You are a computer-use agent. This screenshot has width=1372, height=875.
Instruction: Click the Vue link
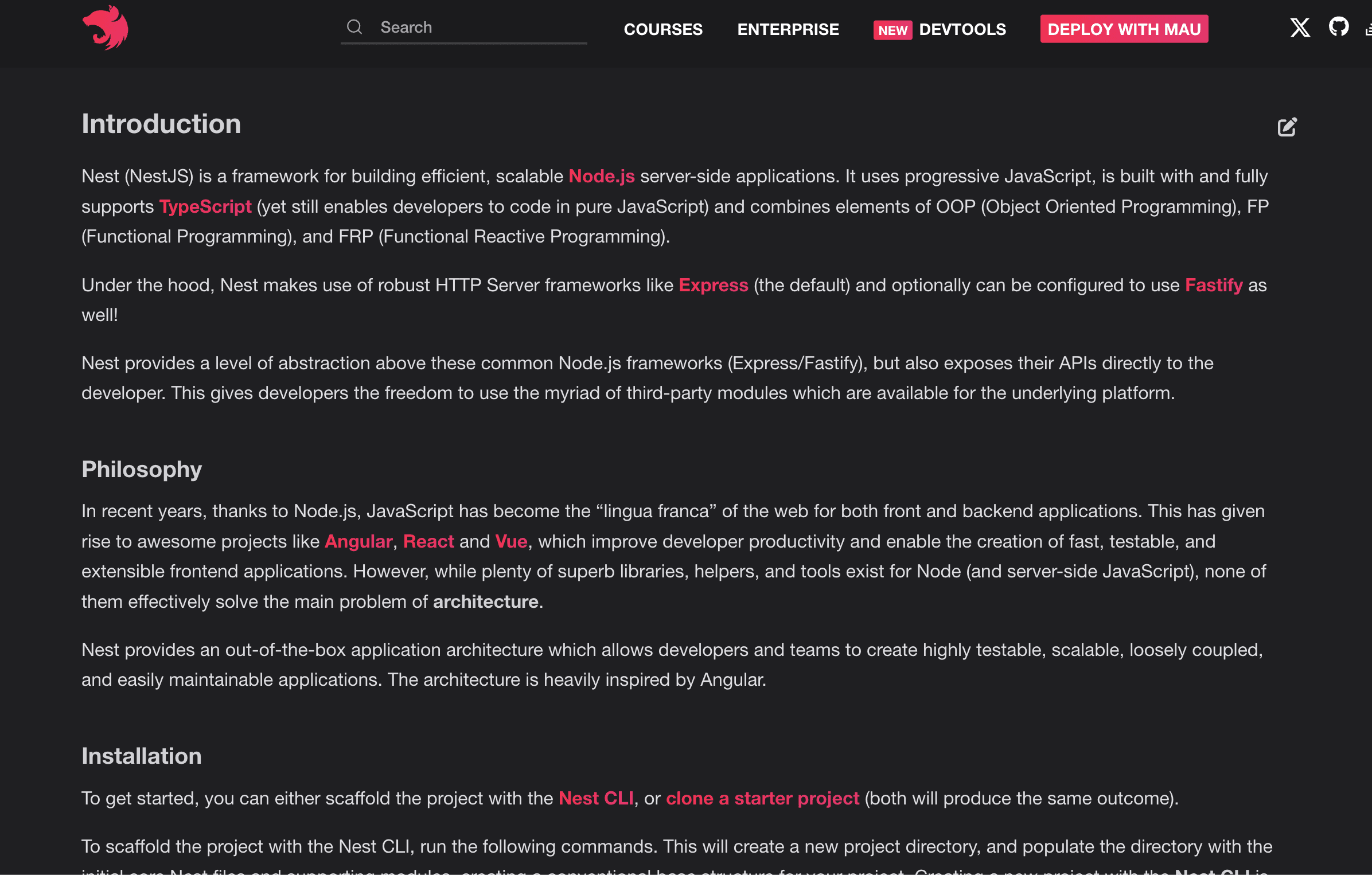click(511, 541)
